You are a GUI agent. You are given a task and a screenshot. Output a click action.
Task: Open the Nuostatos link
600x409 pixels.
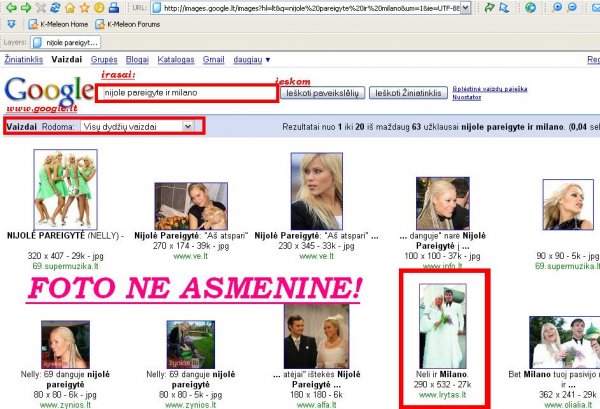pyautogui.click(x=466, y=97)
